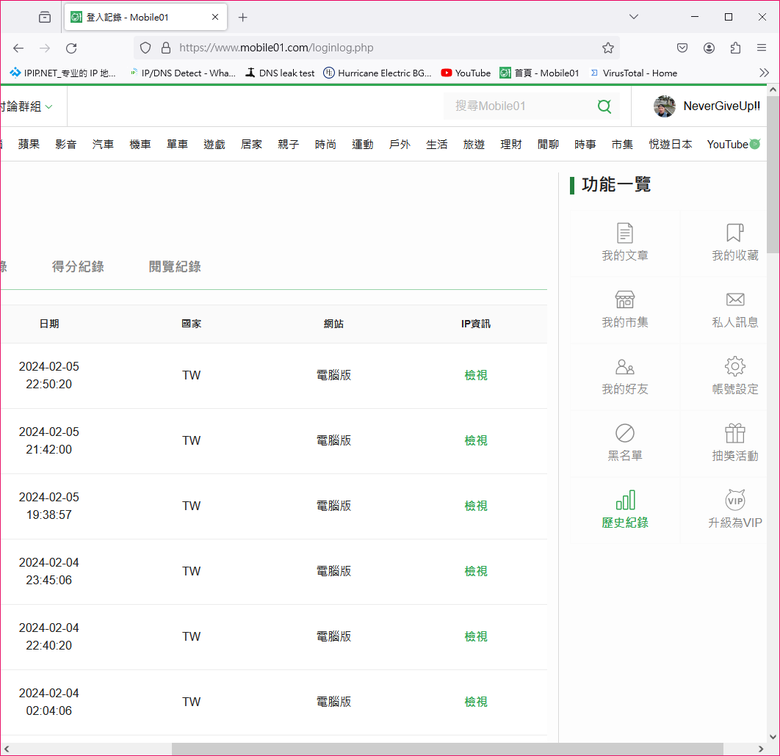Click 檢視 for 2024-02-04 23:45:06 entry
The width and height of the screenshot is (780, 756).
[x=476, y=571]
